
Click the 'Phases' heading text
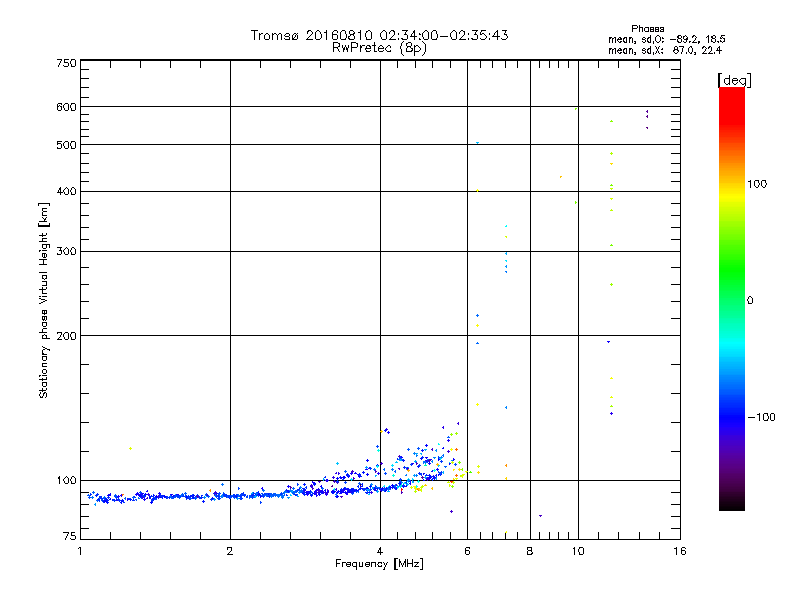pos(647,29)
